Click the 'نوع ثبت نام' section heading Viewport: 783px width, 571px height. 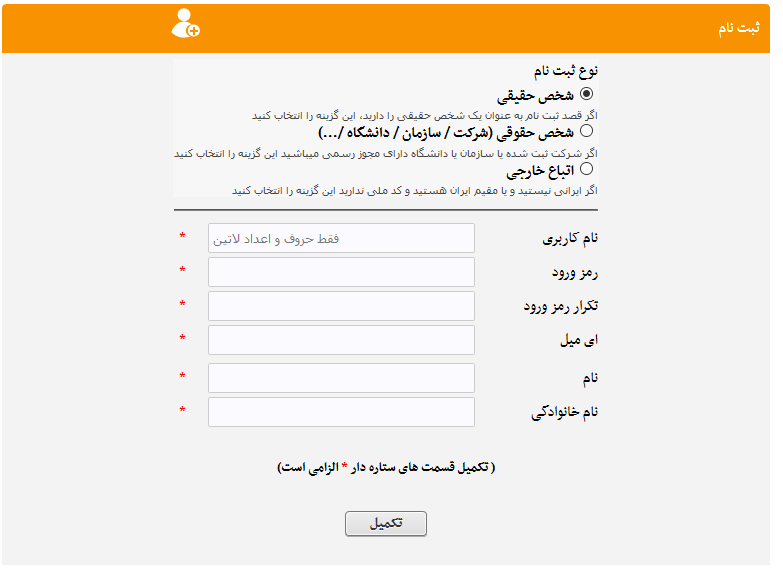click(x=567, y=72)
